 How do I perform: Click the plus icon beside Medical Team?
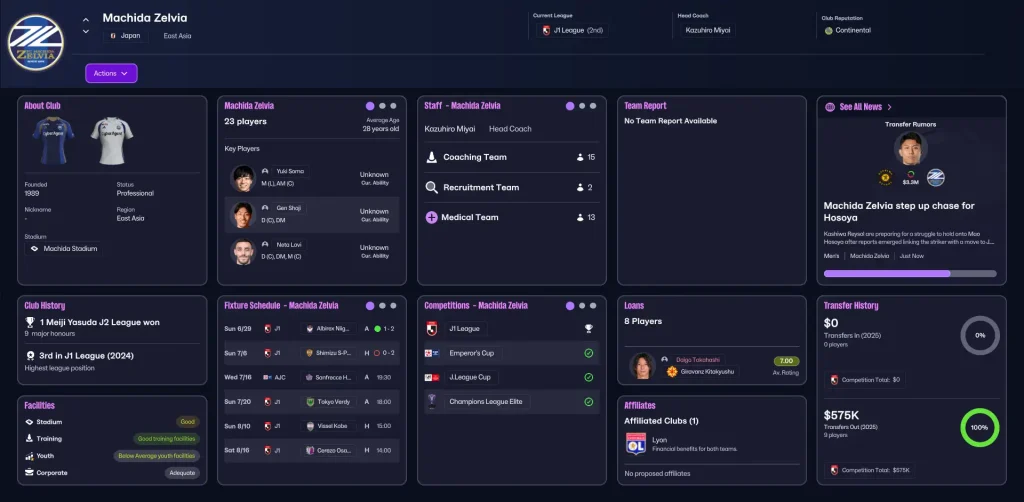(431, 217)
